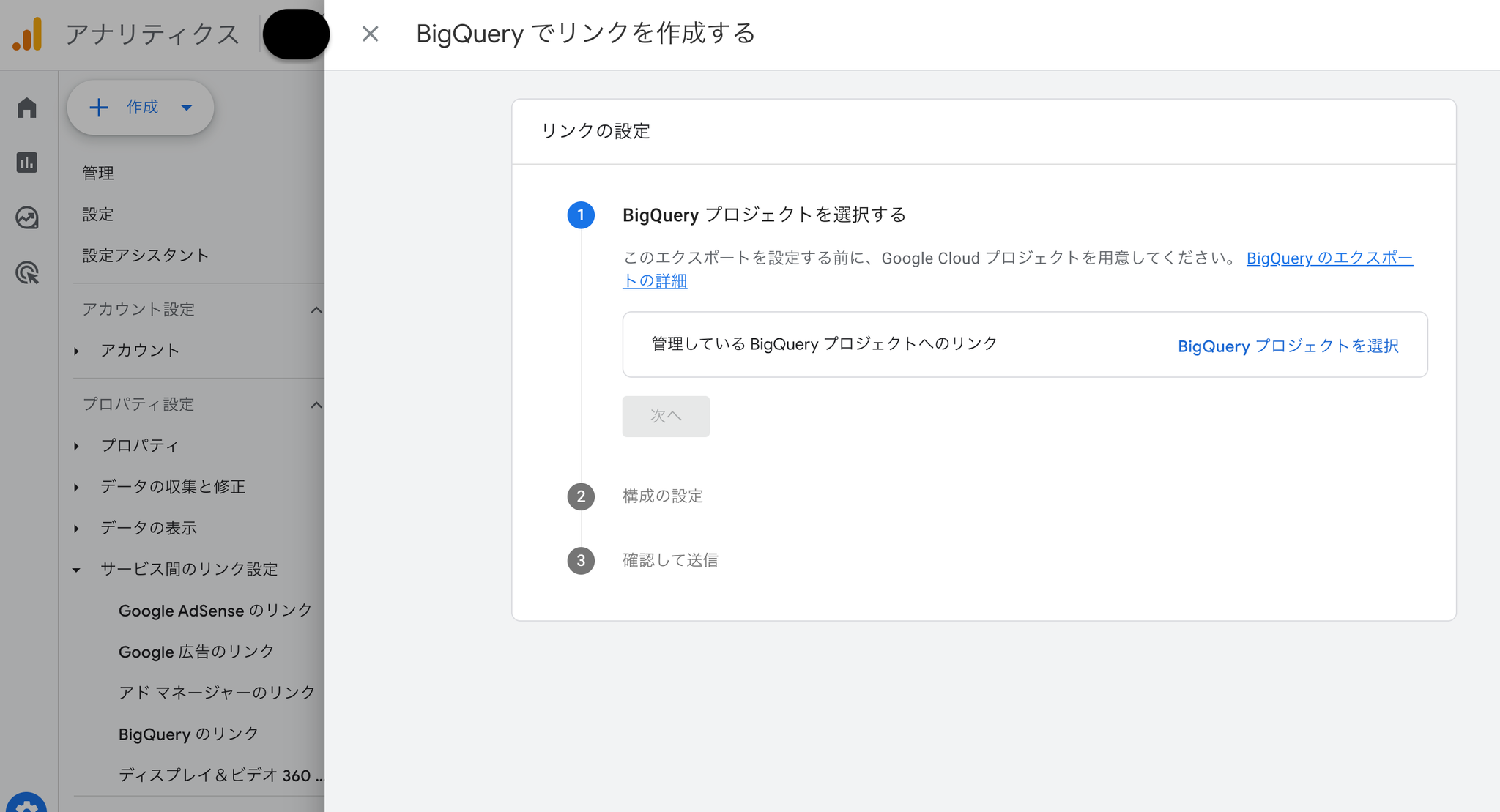Click プロパティ label in sidebar
The image size is (1500, 812).
click(140, 445)
